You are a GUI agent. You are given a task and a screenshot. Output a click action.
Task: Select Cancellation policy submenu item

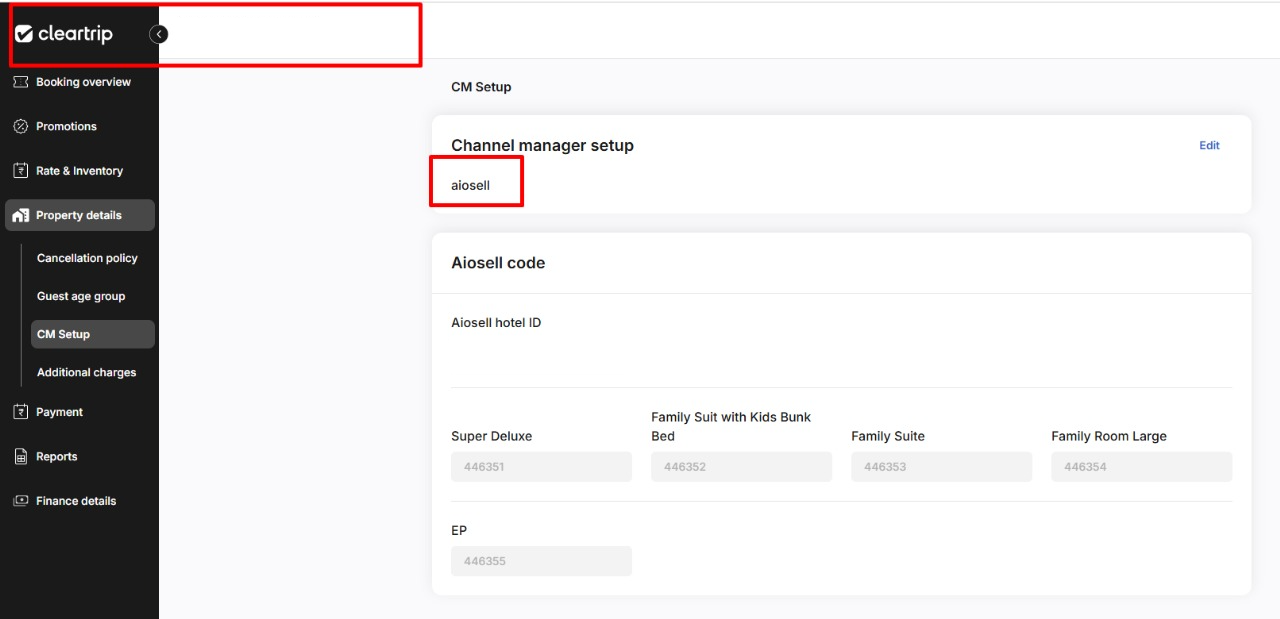click(87, 258)
